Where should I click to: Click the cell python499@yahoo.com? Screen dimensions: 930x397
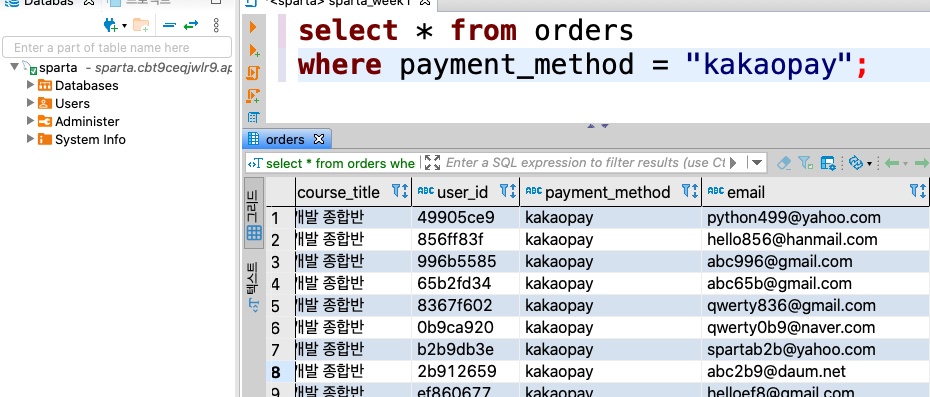(x=815, y=218)
